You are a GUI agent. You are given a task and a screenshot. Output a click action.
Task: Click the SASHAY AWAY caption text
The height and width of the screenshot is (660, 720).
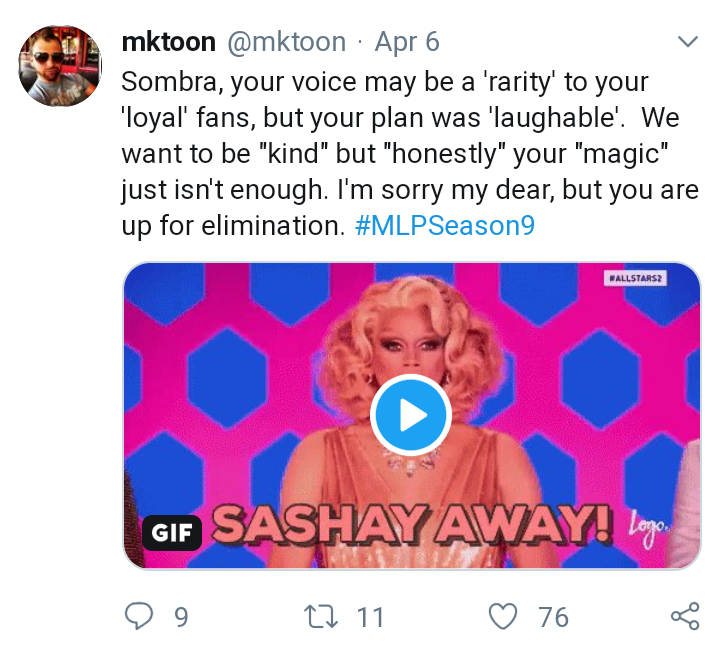pos(412,525)
